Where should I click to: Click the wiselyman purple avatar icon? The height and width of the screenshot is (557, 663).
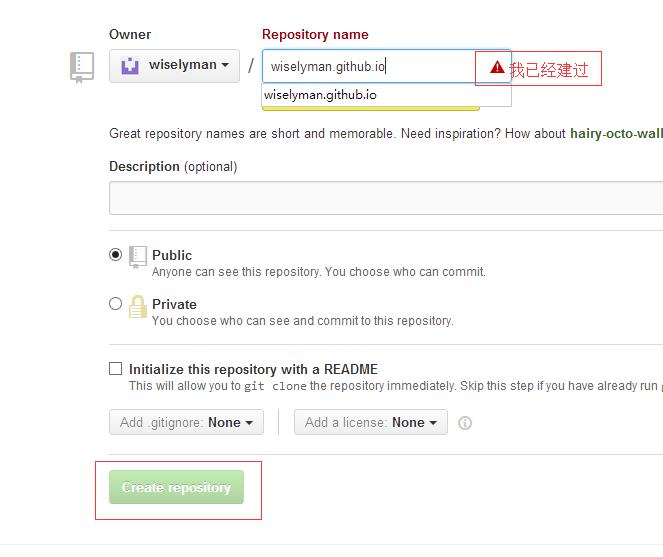[x=130, y=66]
